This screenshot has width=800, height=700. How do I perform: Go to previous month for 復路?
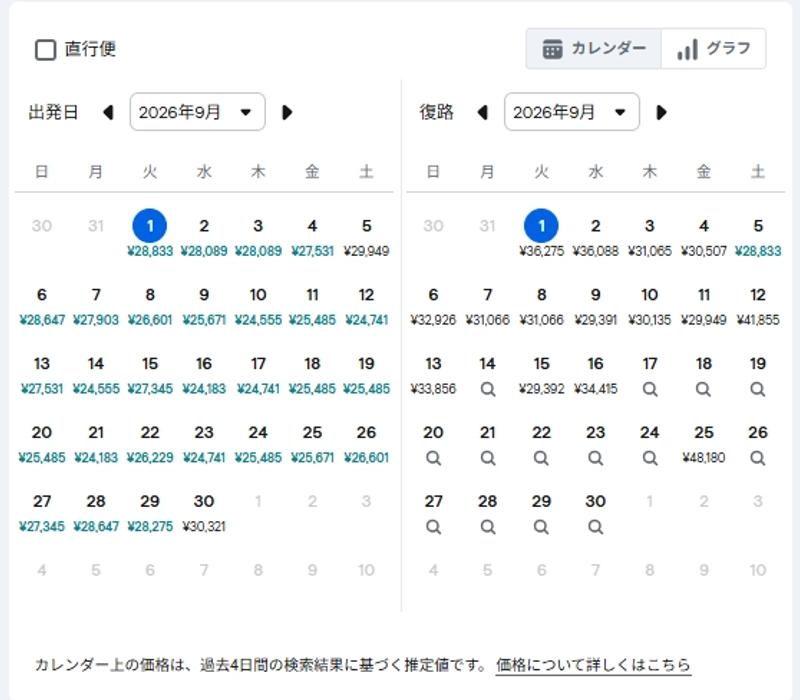pyautogui.click(x=482, y=112)
